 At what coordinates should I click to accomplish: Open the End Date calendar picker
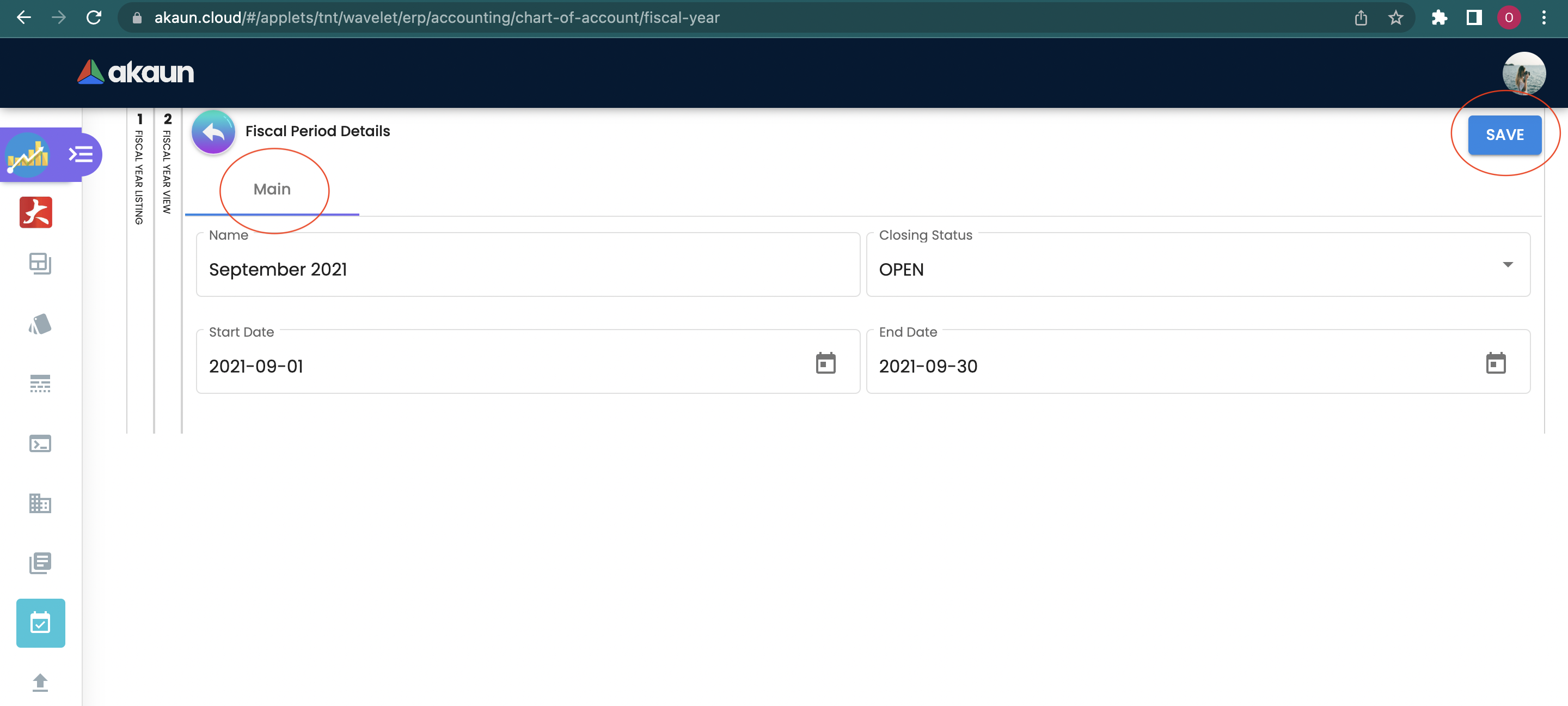[1495, 364]
